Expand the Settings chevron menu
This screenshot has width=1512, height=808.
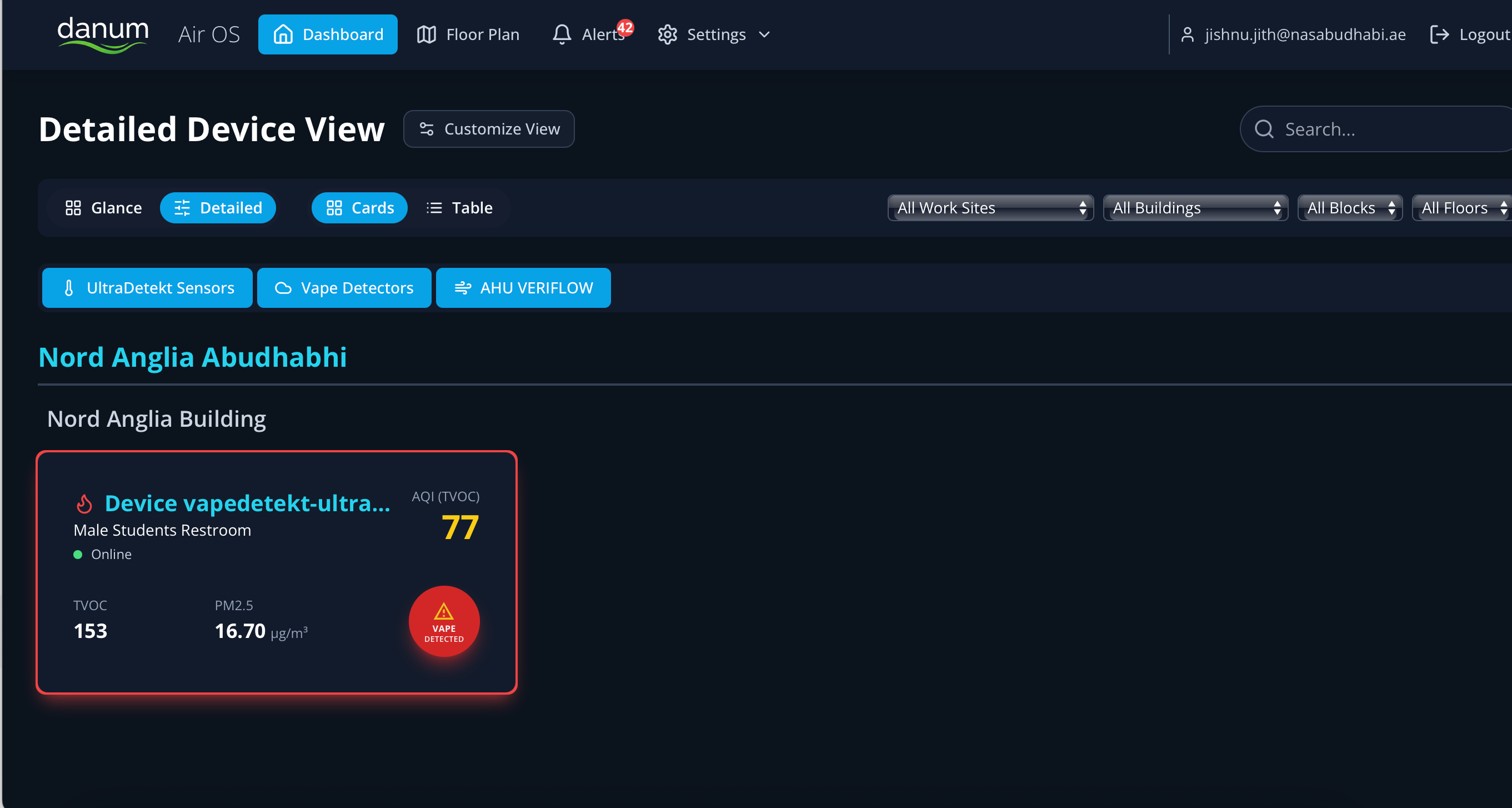(764, 34)
